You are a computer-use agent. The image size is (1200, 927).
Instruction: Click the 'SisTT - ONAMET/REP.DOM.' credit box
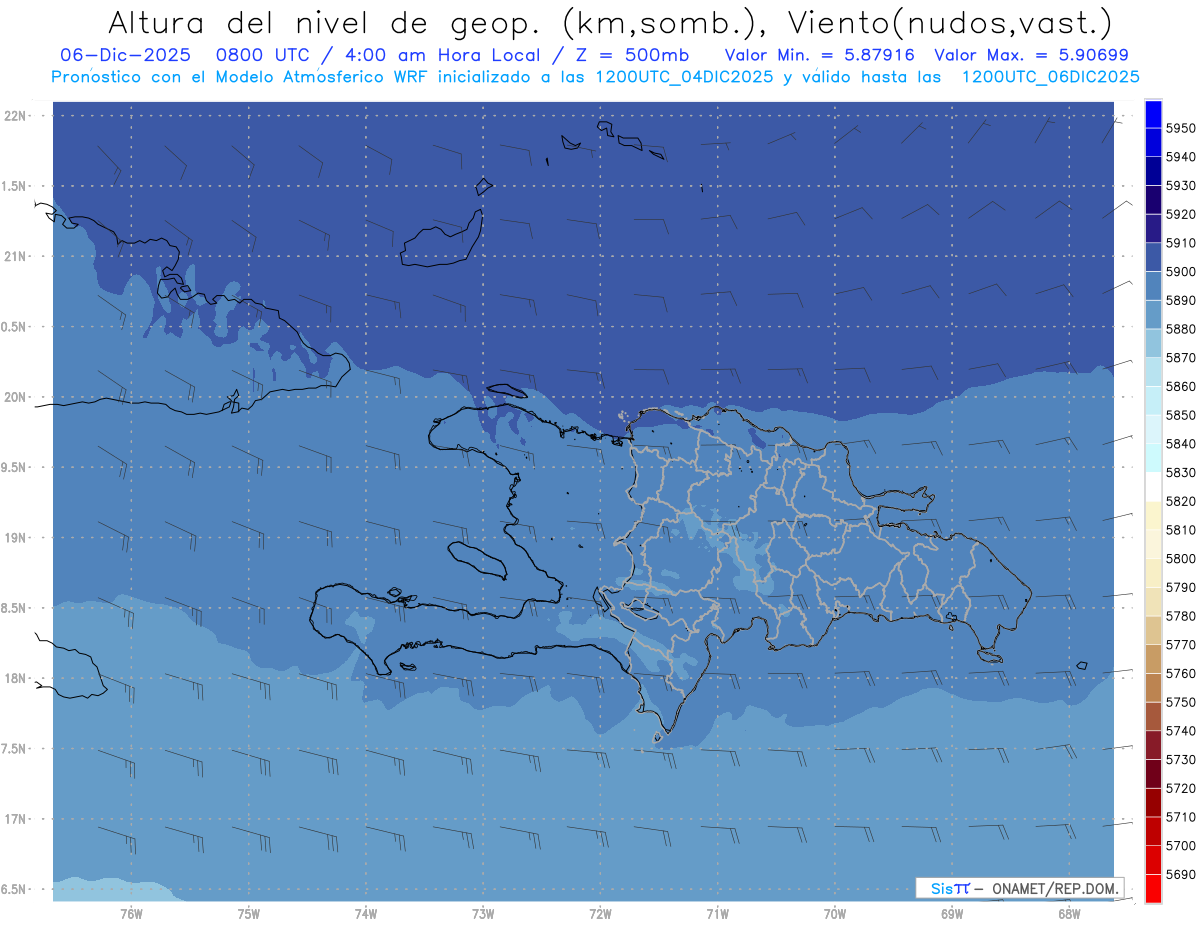pos(1020,888)
